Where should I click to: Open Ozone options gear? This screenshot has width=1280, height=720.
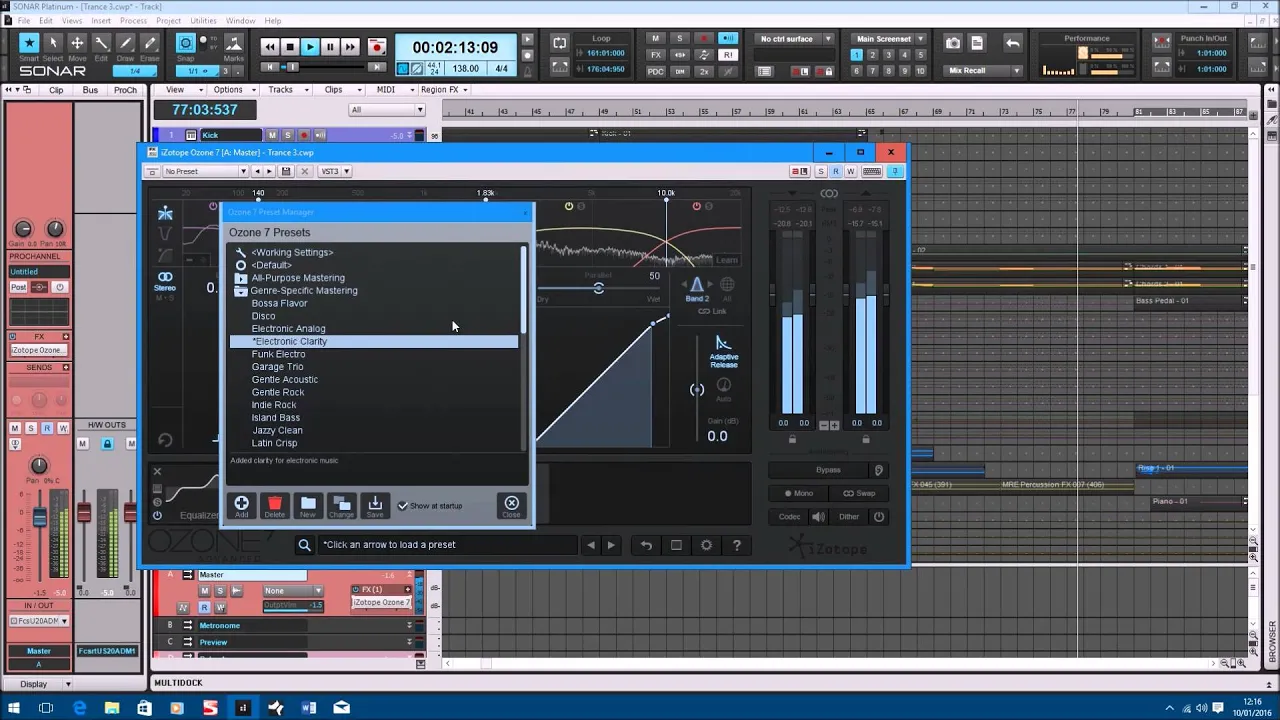point(707,545)
